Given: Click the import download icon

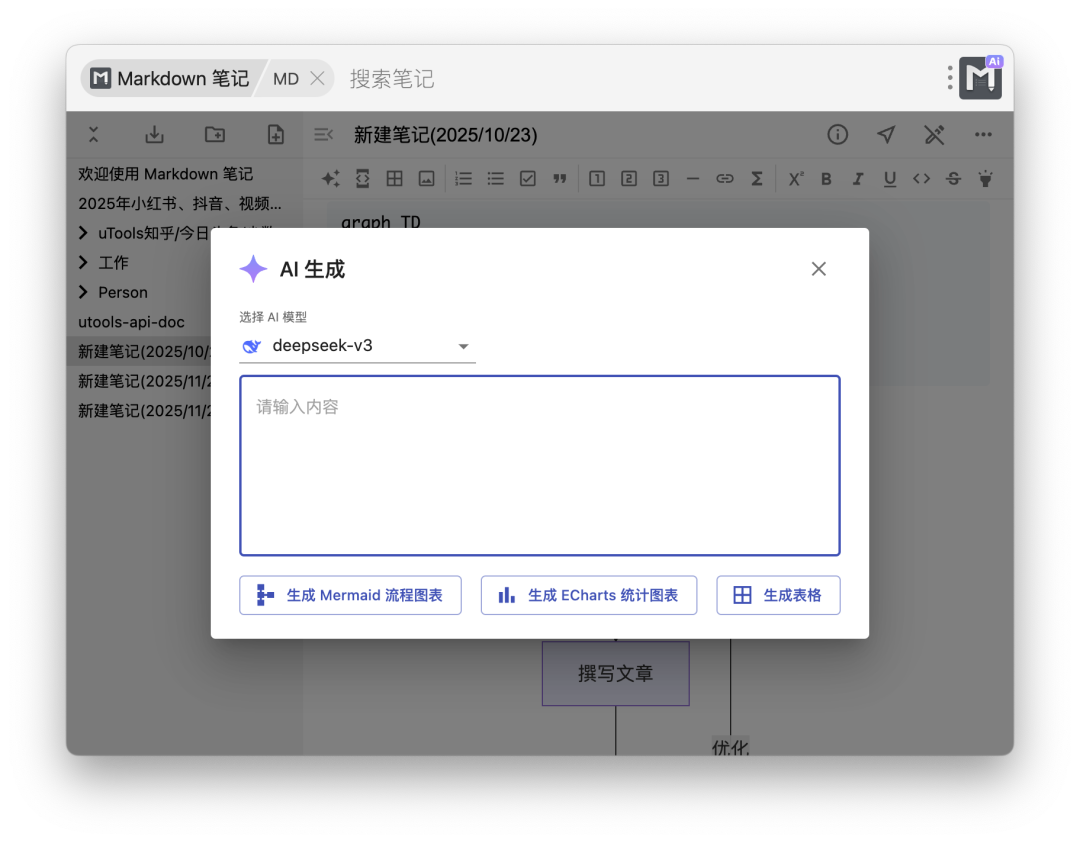Looking at the screenshot, I should (x=154, y=134).
